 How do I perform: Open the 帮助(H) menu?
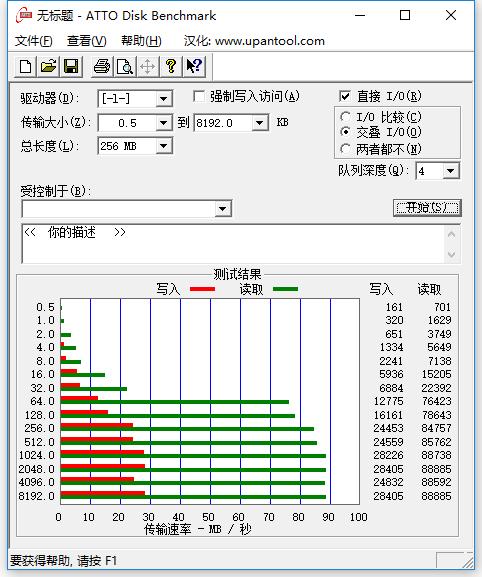141,40
